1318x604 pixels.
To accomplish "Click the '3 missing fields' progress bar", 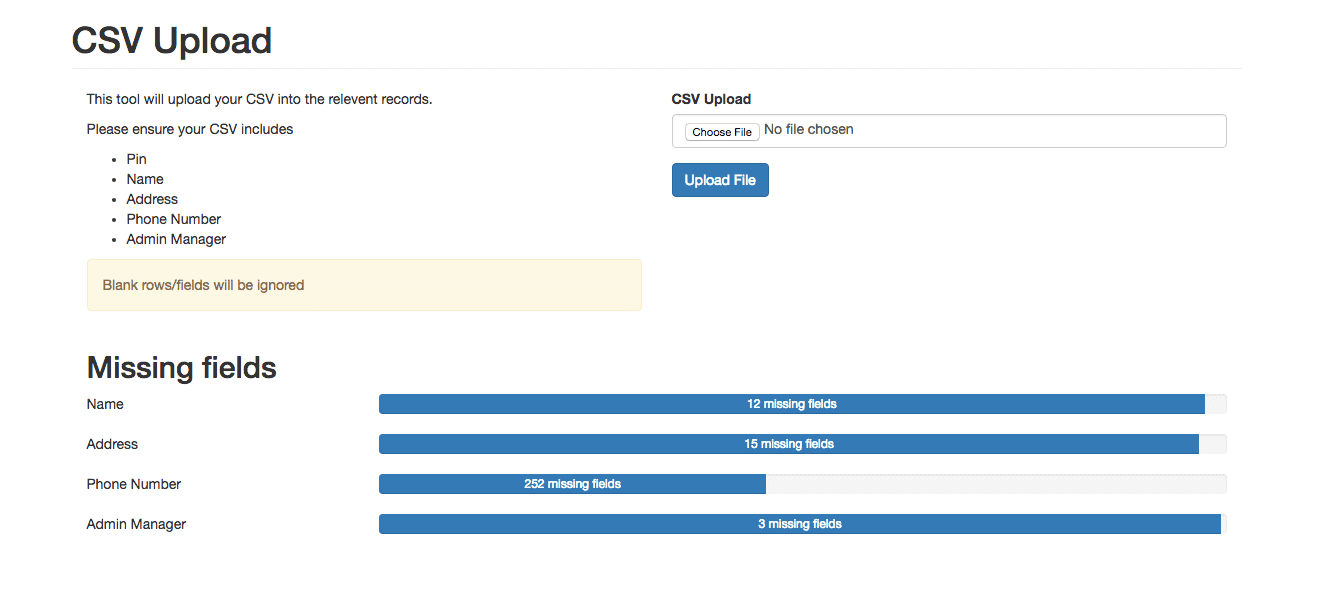I will point(799,524).
